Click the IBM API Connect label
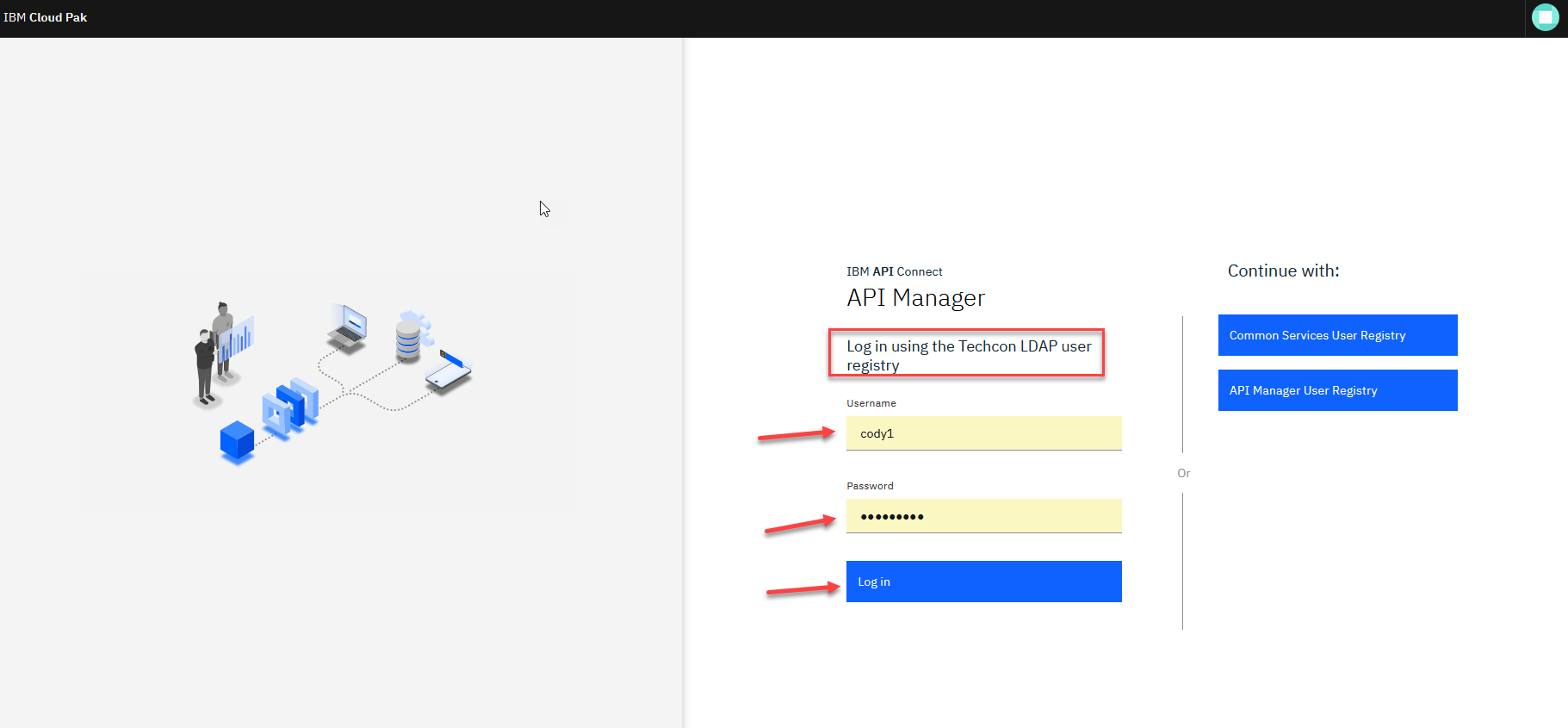This screenshot has height=728, width=1568. click(894, 271)
